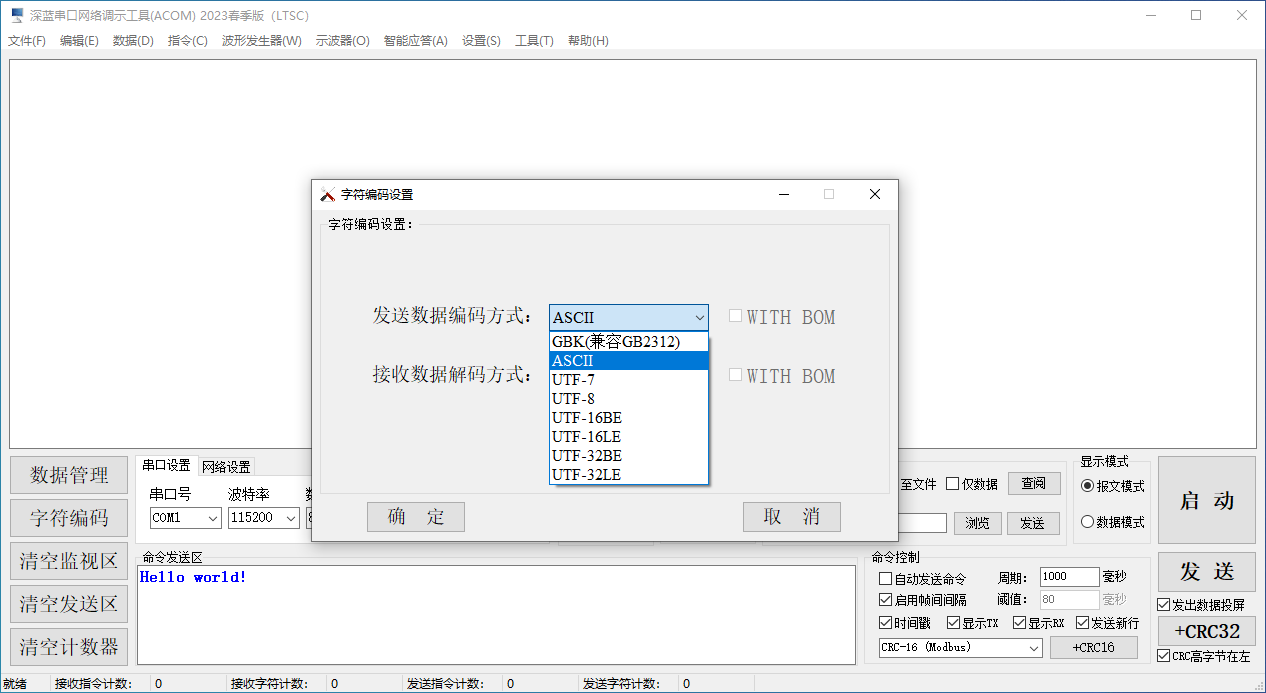This screenshot has width=1266, height=693.
Task: Click the dialog's crossed-tools title icon
Action: [327, 195]
